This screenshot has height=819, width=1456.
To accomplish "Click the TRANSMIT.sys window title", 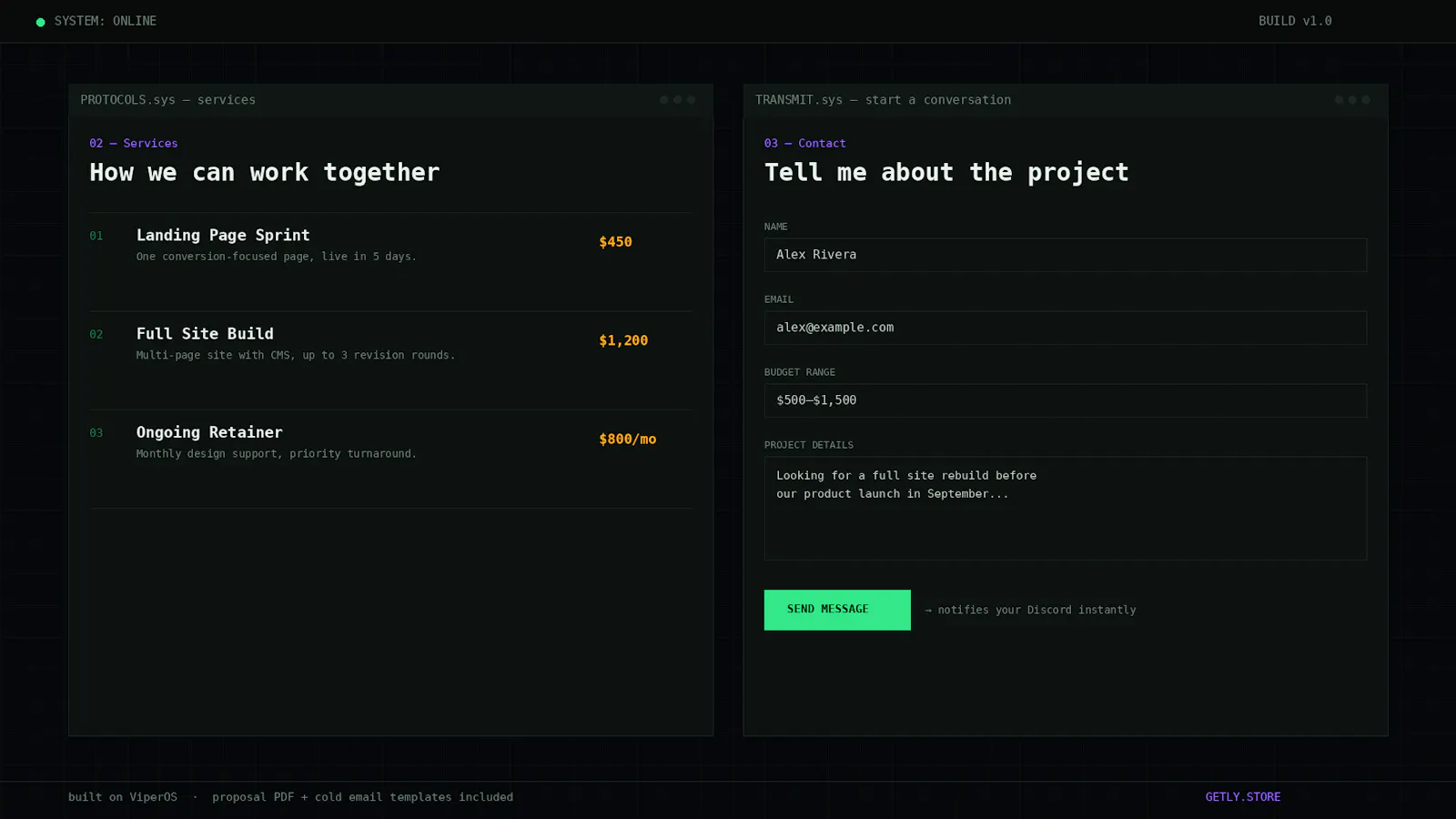I will coord(883,100).
